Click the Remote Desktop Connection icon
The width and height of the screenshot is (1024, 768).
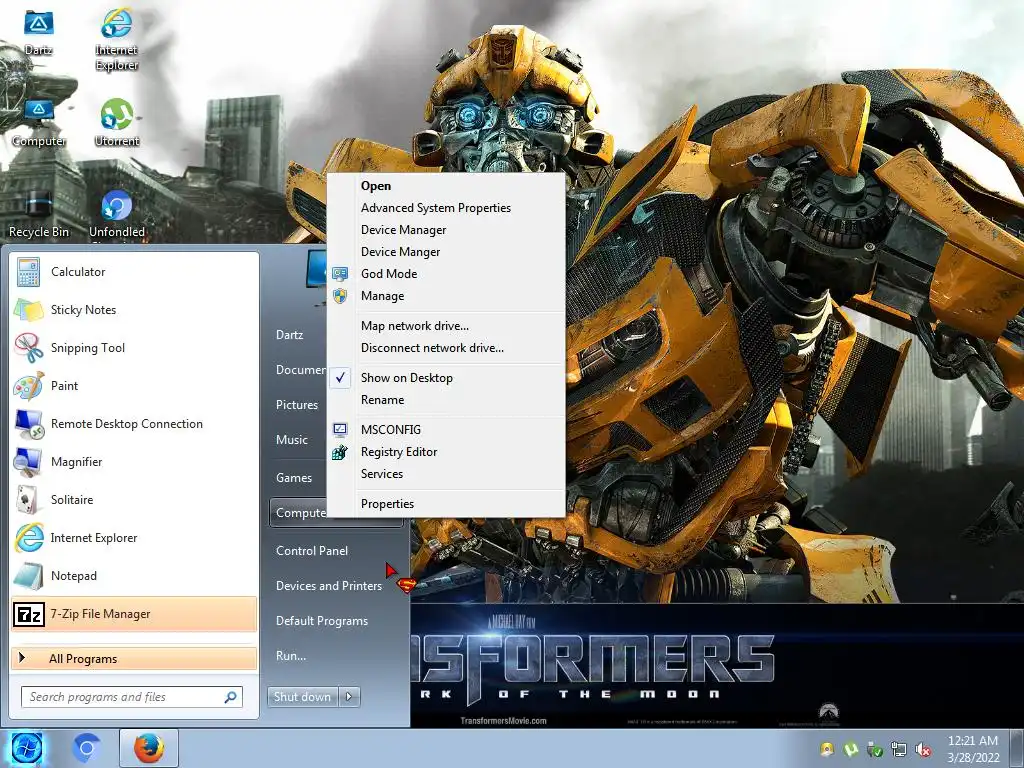pyautogui.click(x=29, y=424)
